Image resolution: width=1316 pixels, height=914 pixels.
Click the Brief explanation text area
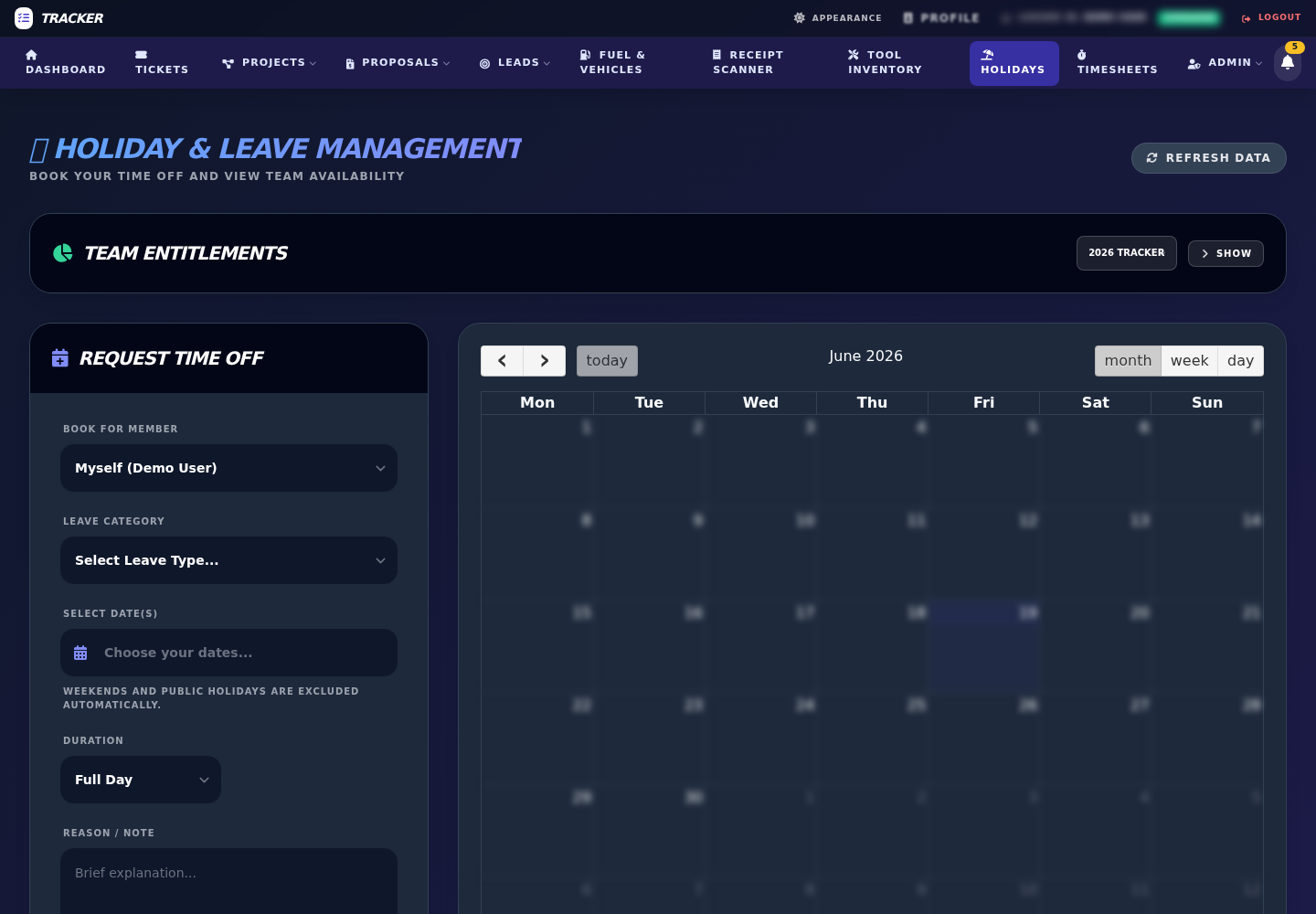(228, 882)
